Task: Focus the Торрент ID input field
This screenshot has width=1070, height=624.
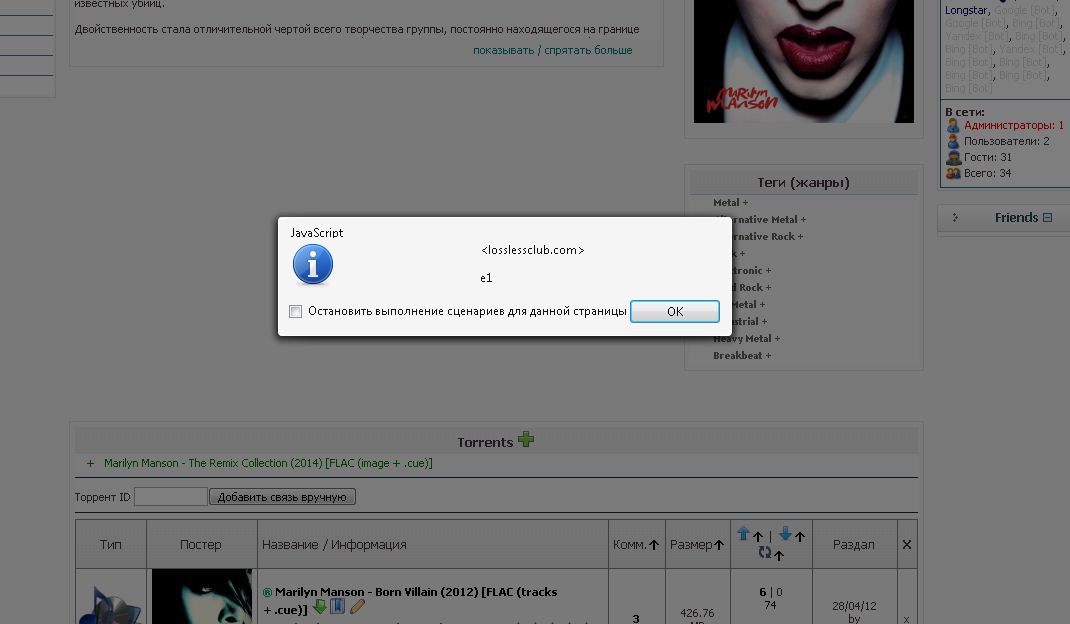Action: point(171,497)
